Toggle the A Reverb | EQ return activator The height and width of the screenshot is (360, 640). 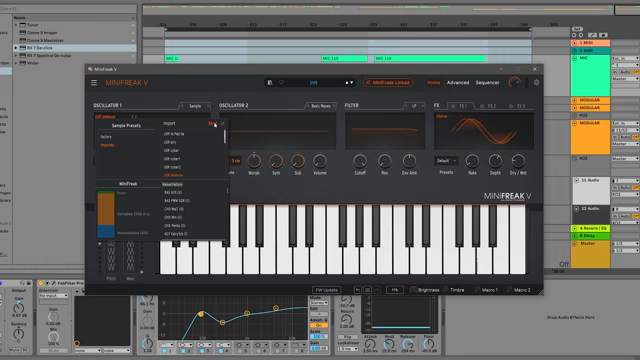coord(574,228)
